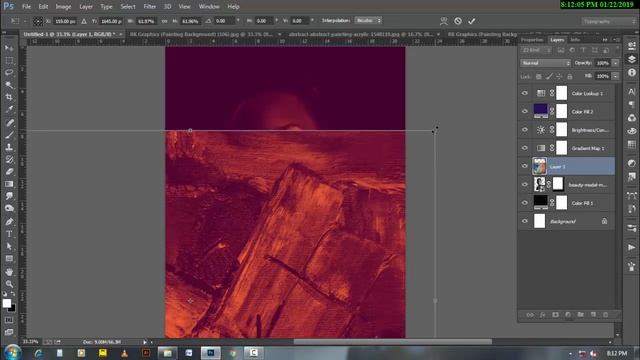
Task: Select the Blur tool
Action: (9, 196)
